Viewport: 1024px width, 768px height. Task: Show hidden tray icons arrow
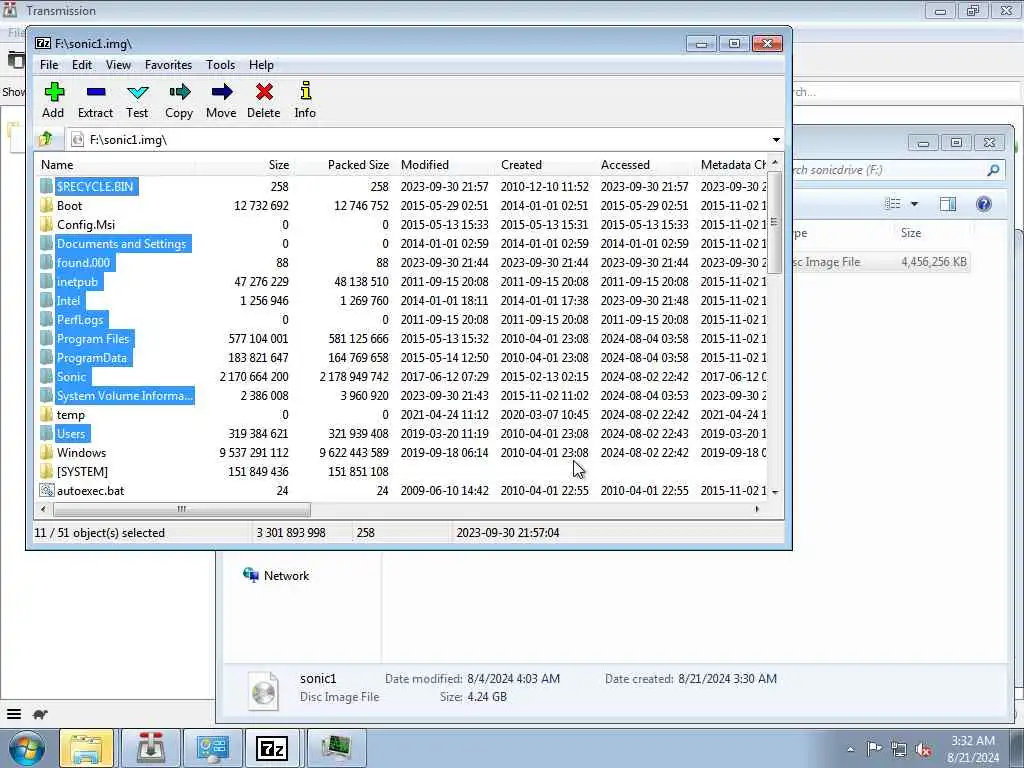click(850, 749)
